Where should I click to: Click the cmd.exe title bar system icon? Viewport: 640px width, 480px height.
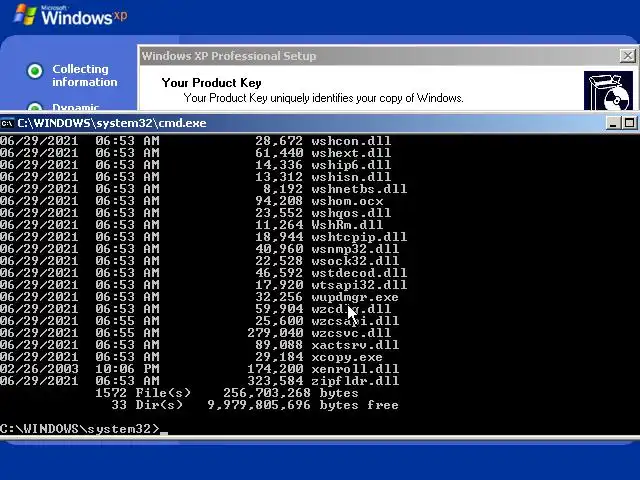7,123
